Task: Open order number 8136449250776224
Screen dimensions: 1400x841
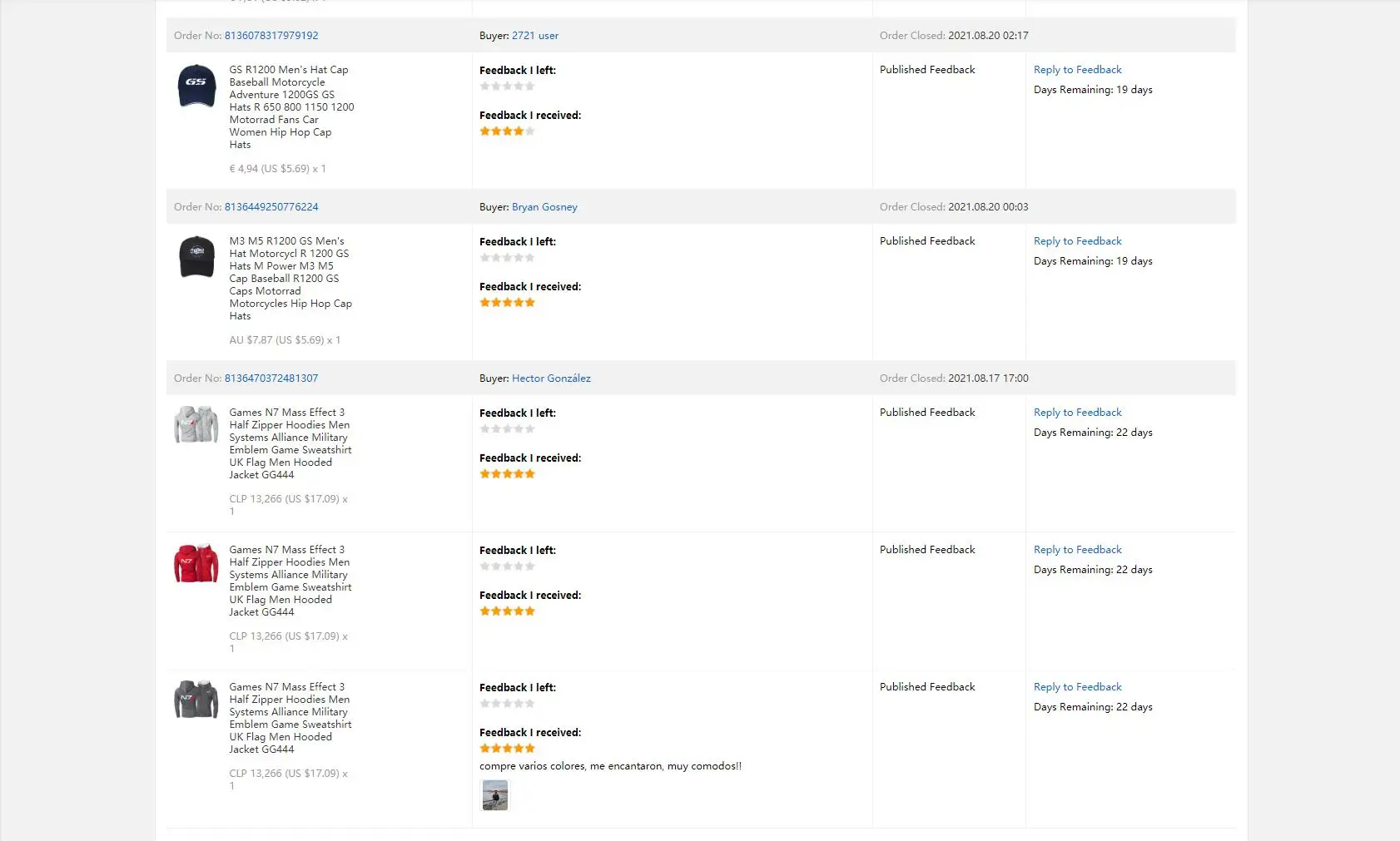Action: 271,207
